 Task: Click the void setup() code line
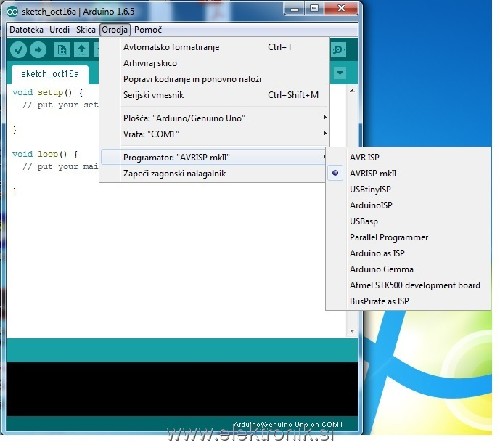tap(48, 92)
